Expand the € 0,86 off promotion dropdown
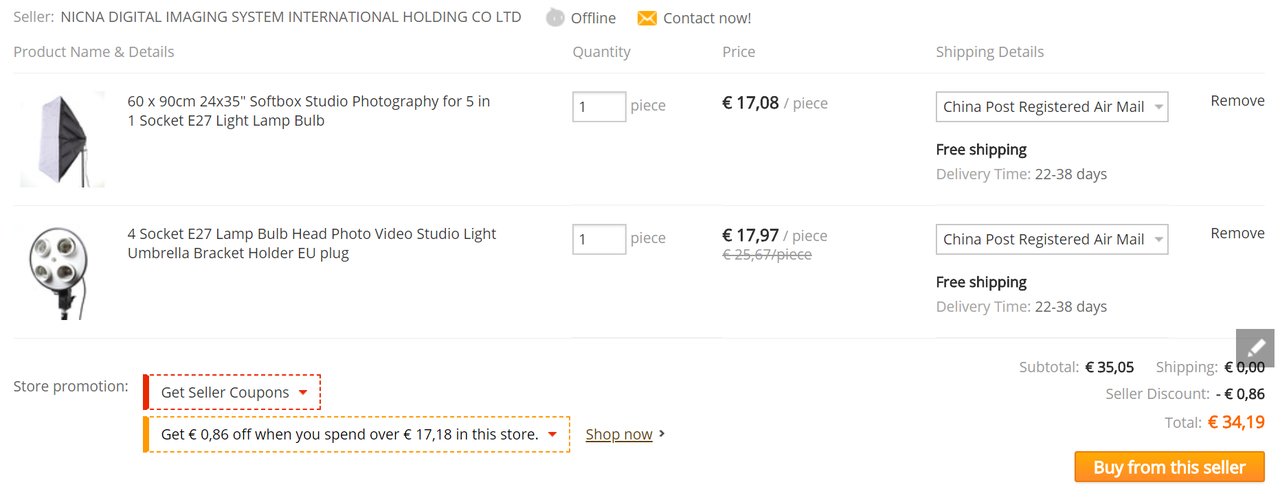 357,434
